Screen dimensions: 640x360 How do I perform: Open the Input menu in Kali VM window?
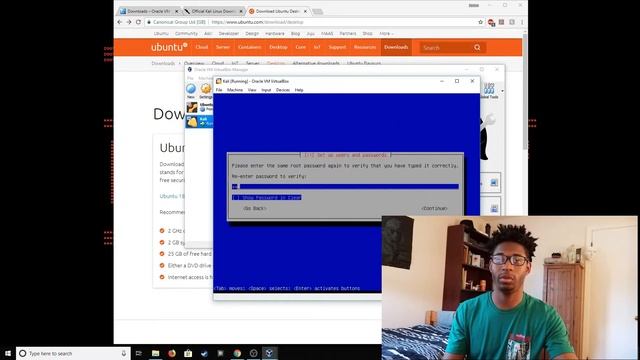(266, 90)
